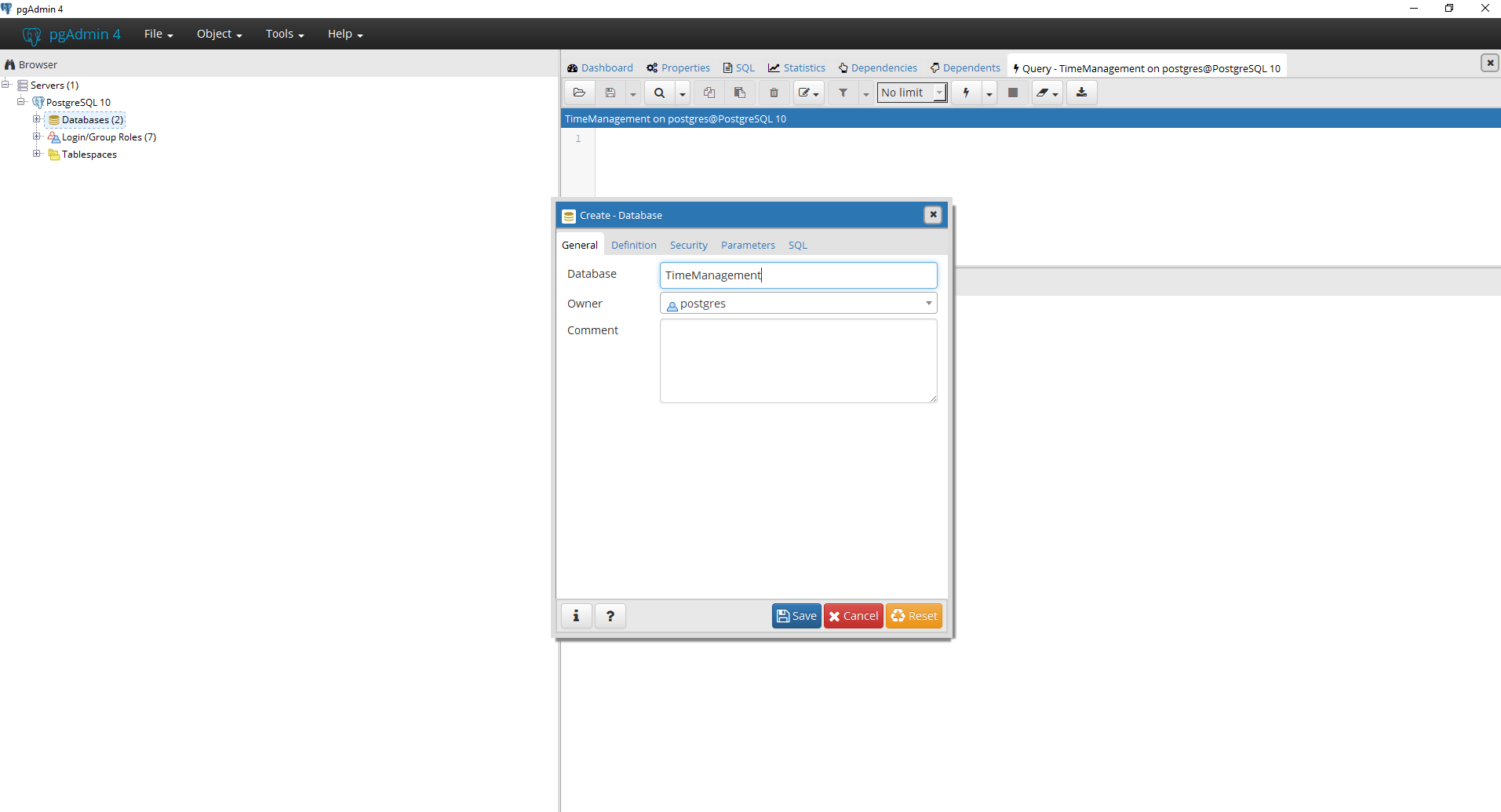Open the Object menu

pos(219,34)
